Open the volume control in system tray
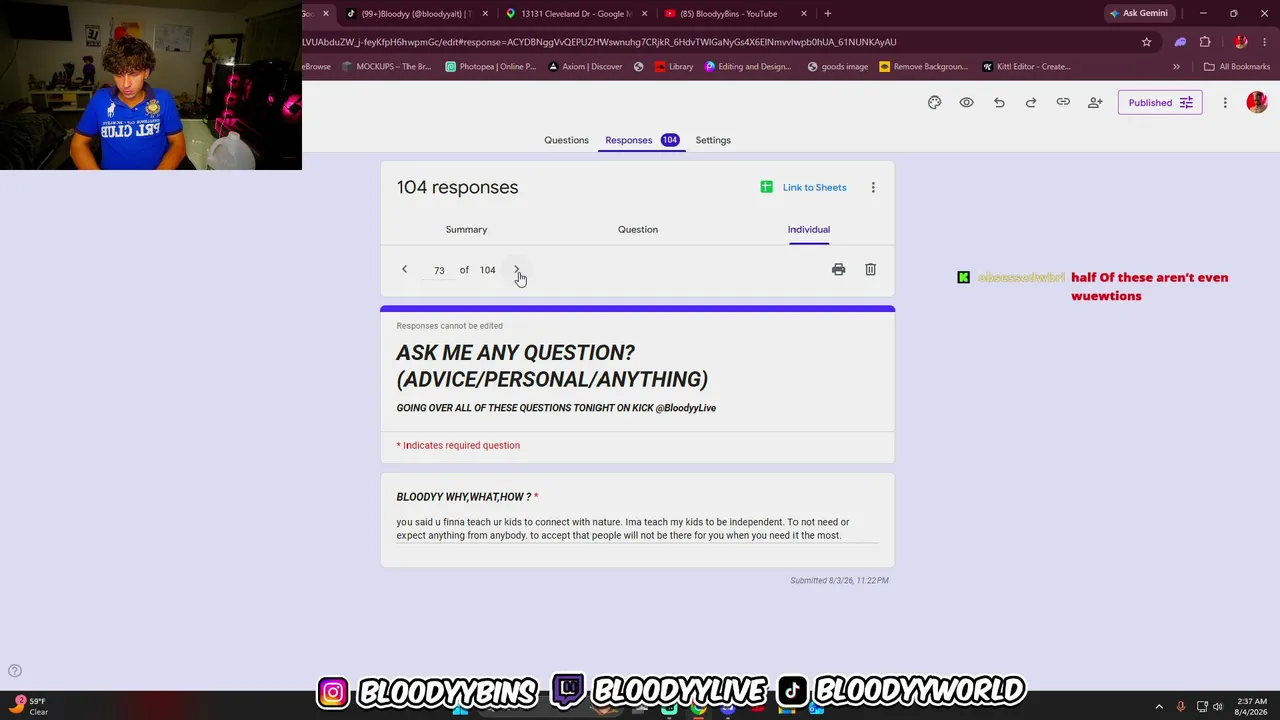This screenshot has width=1280, height=720. click(1218, 706)
